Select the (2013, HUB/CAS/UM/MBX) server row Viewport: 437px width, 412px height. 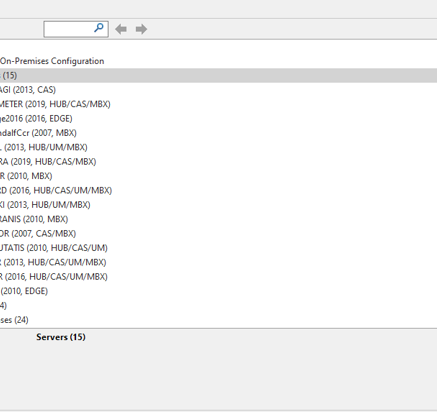pyautogui.click(x=53, y=262)
